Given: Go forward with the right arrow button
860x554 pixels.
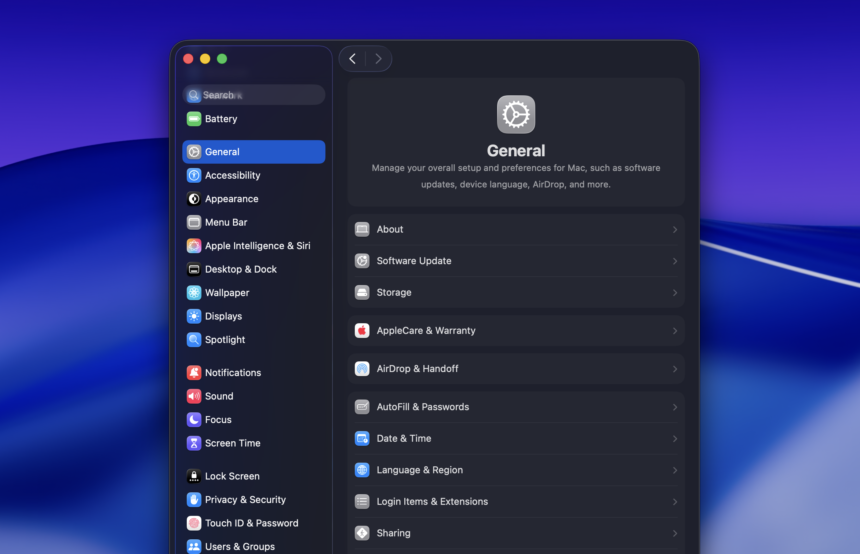Looking at the screenshot, I should (x=378, y=59).
